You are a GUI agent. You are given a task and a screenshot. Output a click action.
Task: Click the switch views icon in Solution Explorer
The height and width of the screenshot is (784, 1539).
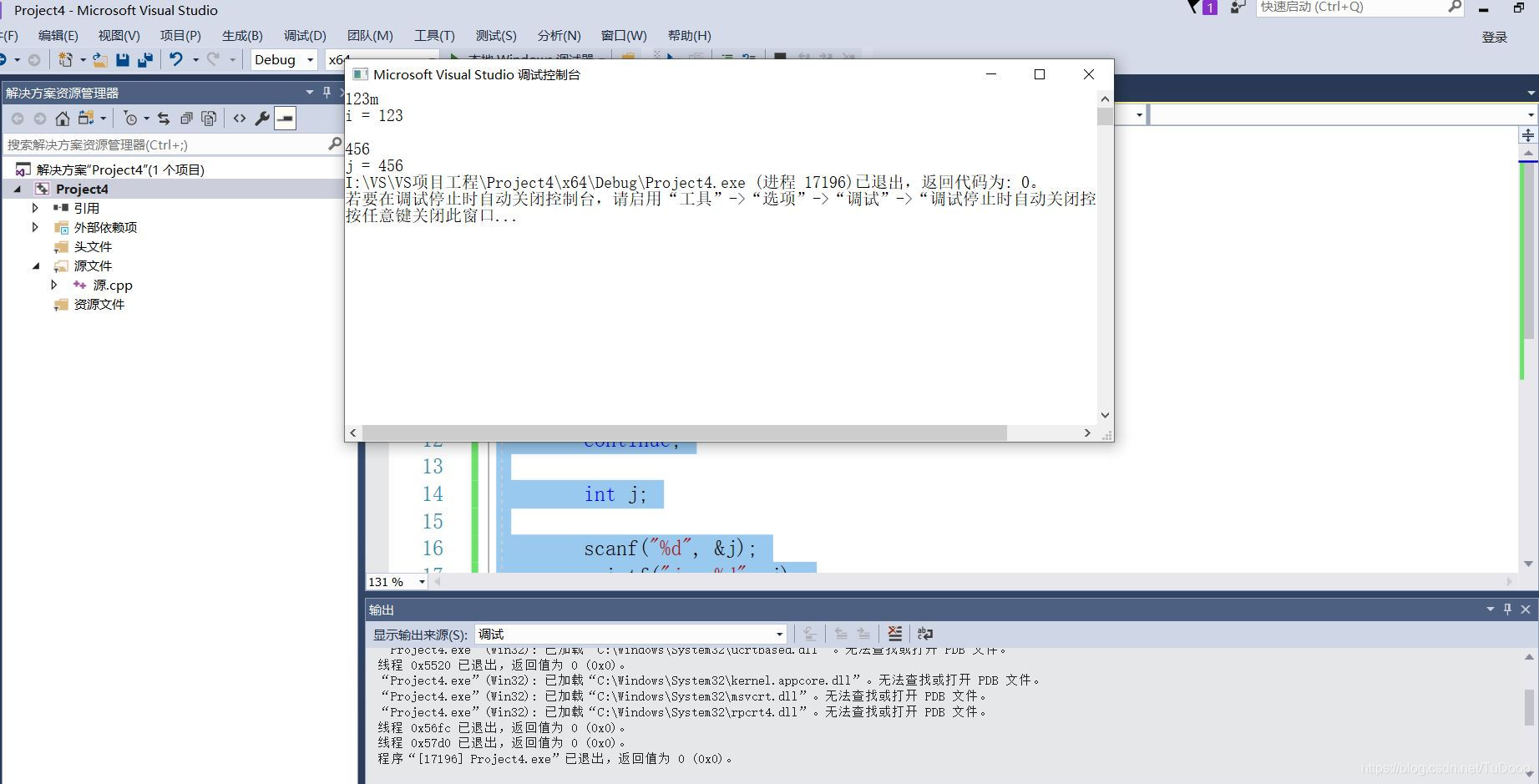[86, 119]
